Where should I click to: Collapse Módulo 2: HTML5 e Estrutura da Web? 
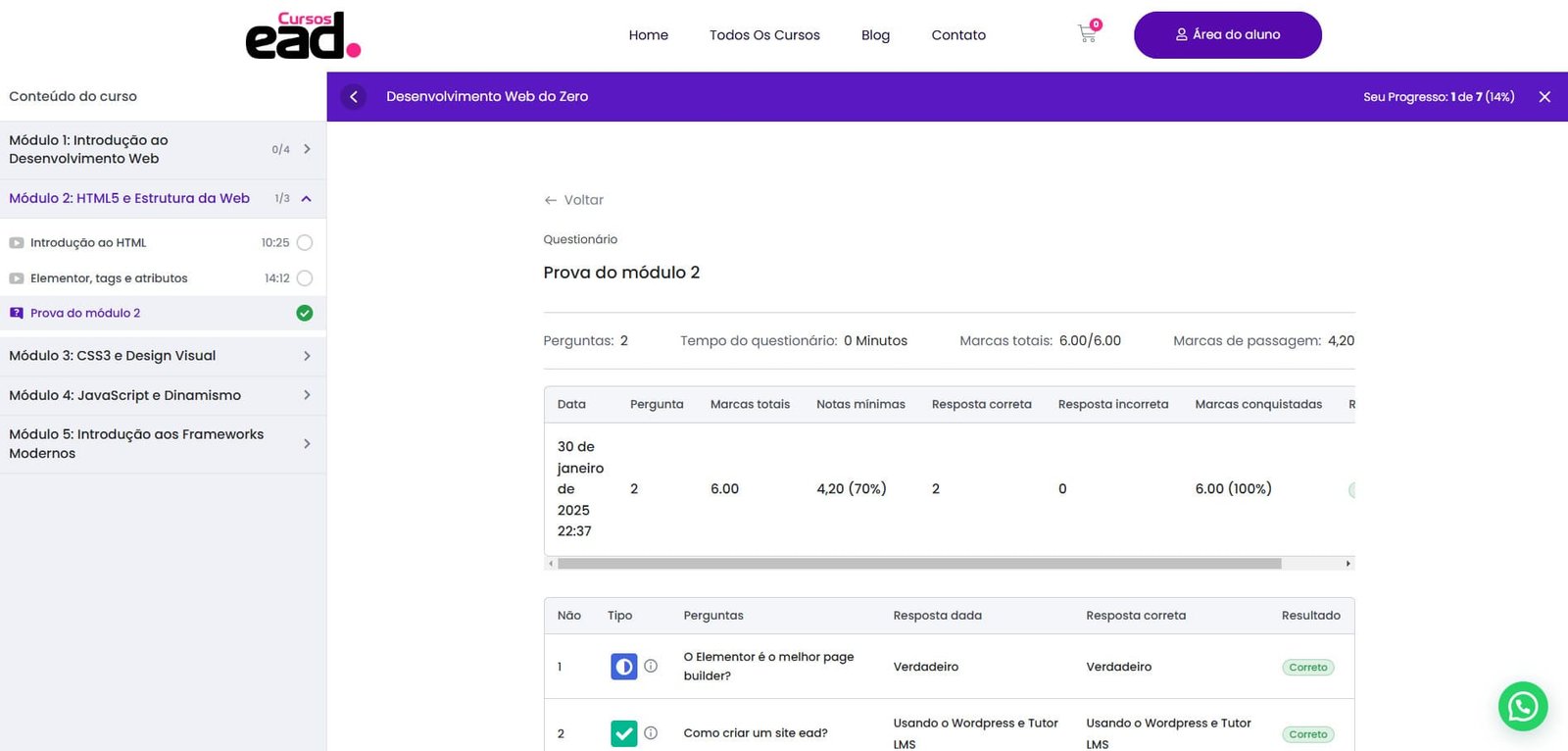pos(307,199)
